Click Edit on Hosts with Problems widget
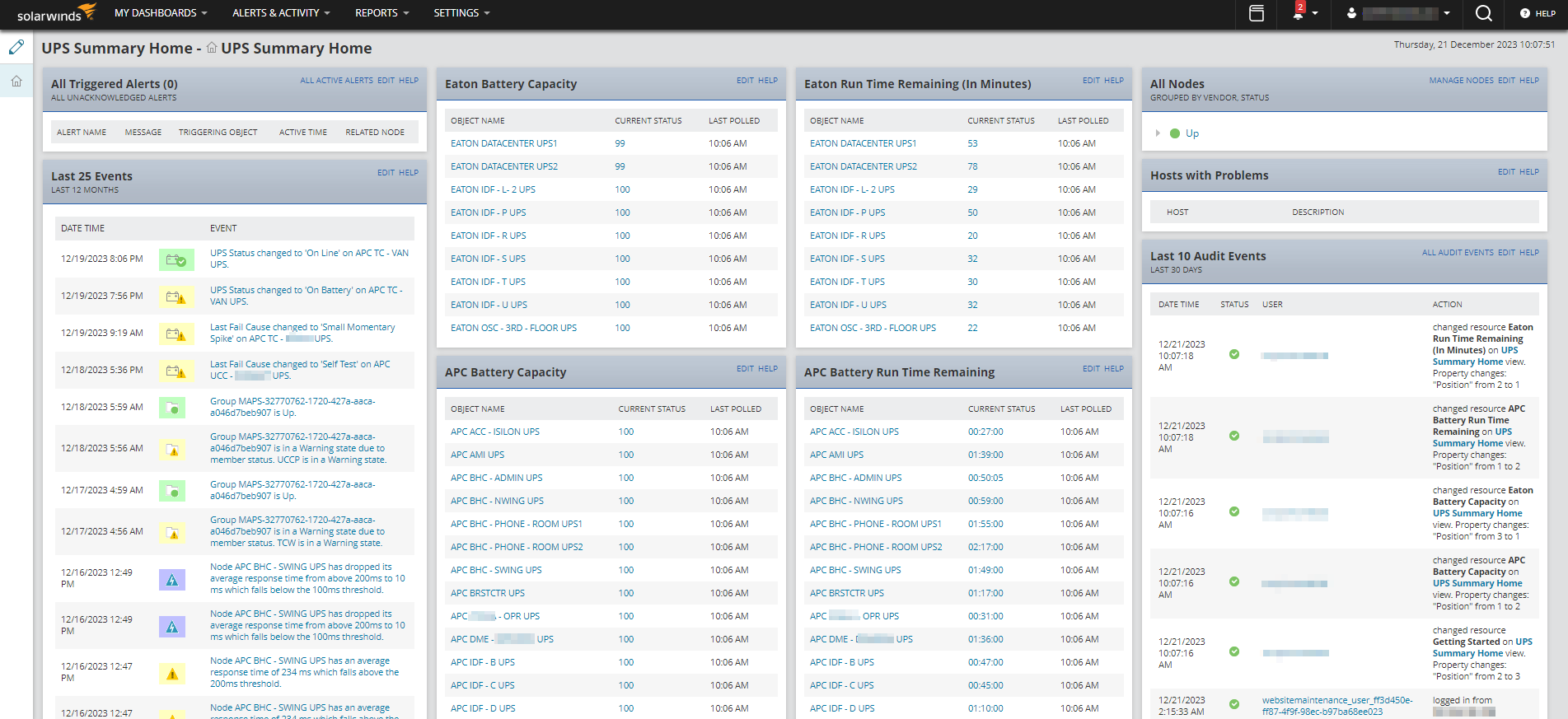The width and height of the screenshot is (1568, 719). point(1506,172)
